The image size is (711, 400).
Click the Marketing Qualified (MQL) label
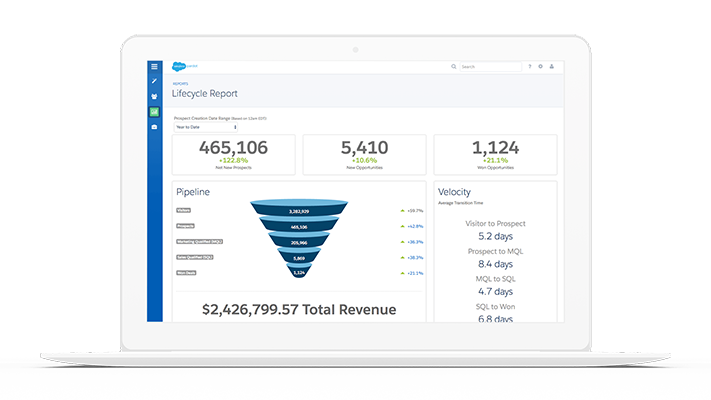point(199,241)
